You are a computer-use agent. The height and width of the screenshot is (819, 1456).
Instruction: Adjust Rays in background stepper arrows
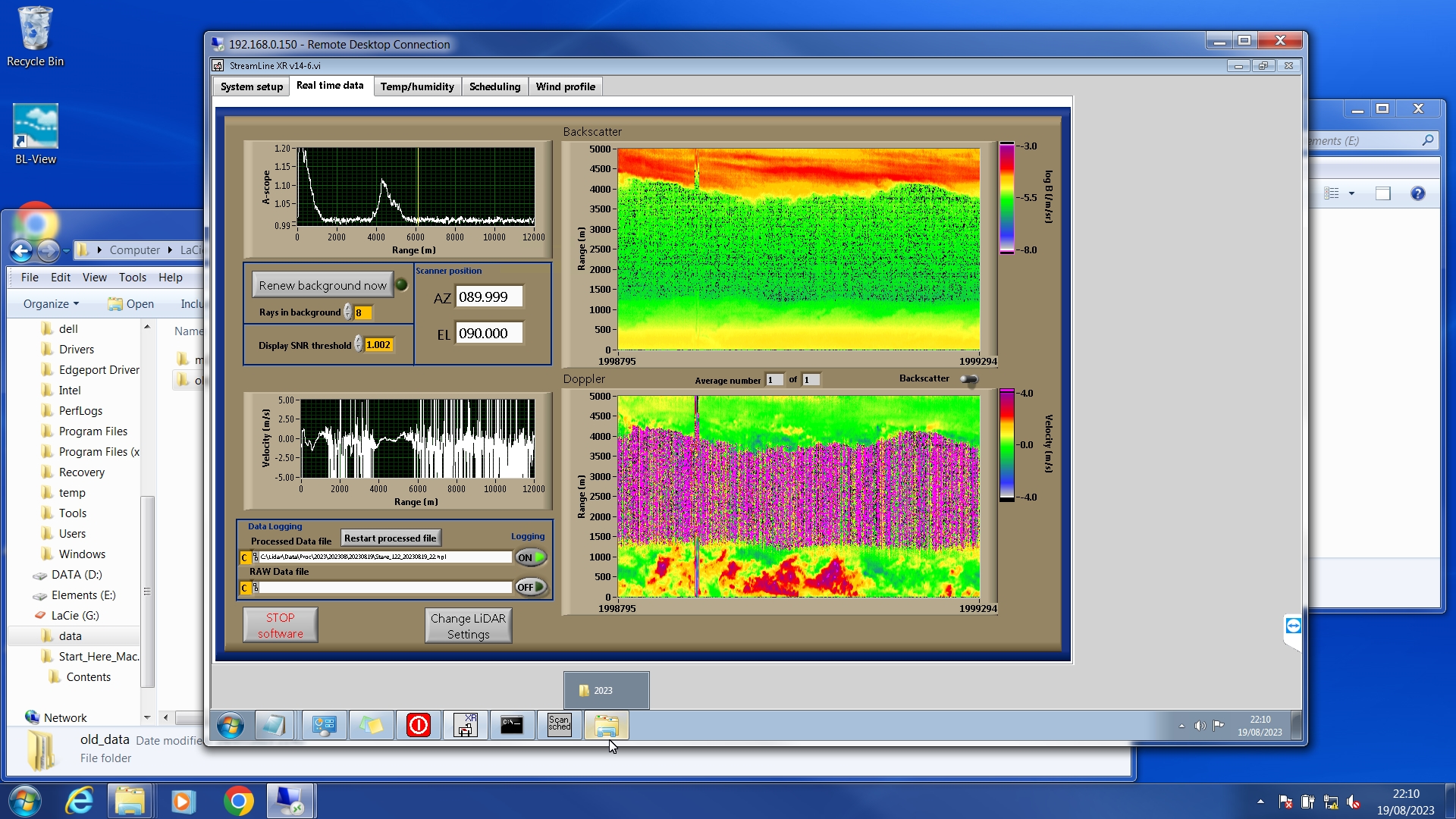[x=348, y=312]
